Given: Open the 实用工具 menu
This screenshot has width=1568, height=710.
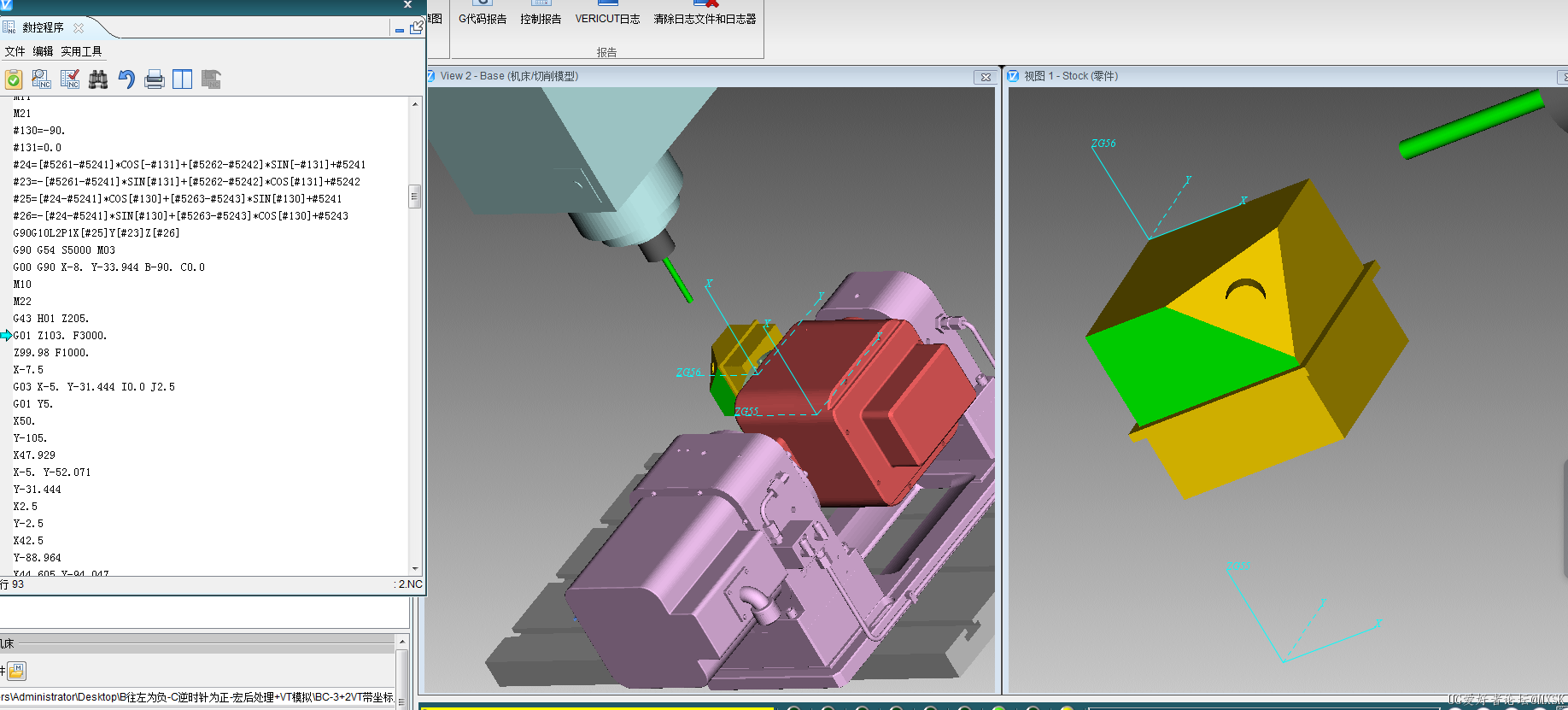Looking at the screenshot, I should [81, 51].
